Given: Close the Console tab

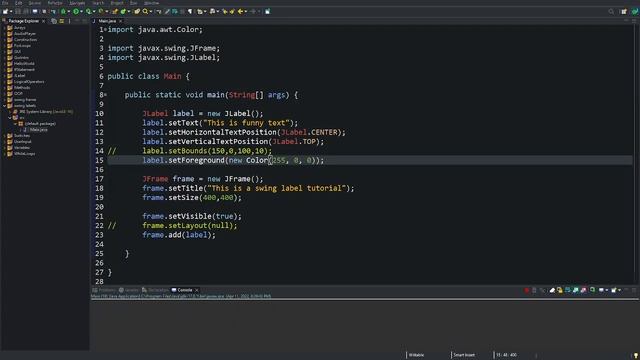Looking at the screenshot, I should (197, 290).
